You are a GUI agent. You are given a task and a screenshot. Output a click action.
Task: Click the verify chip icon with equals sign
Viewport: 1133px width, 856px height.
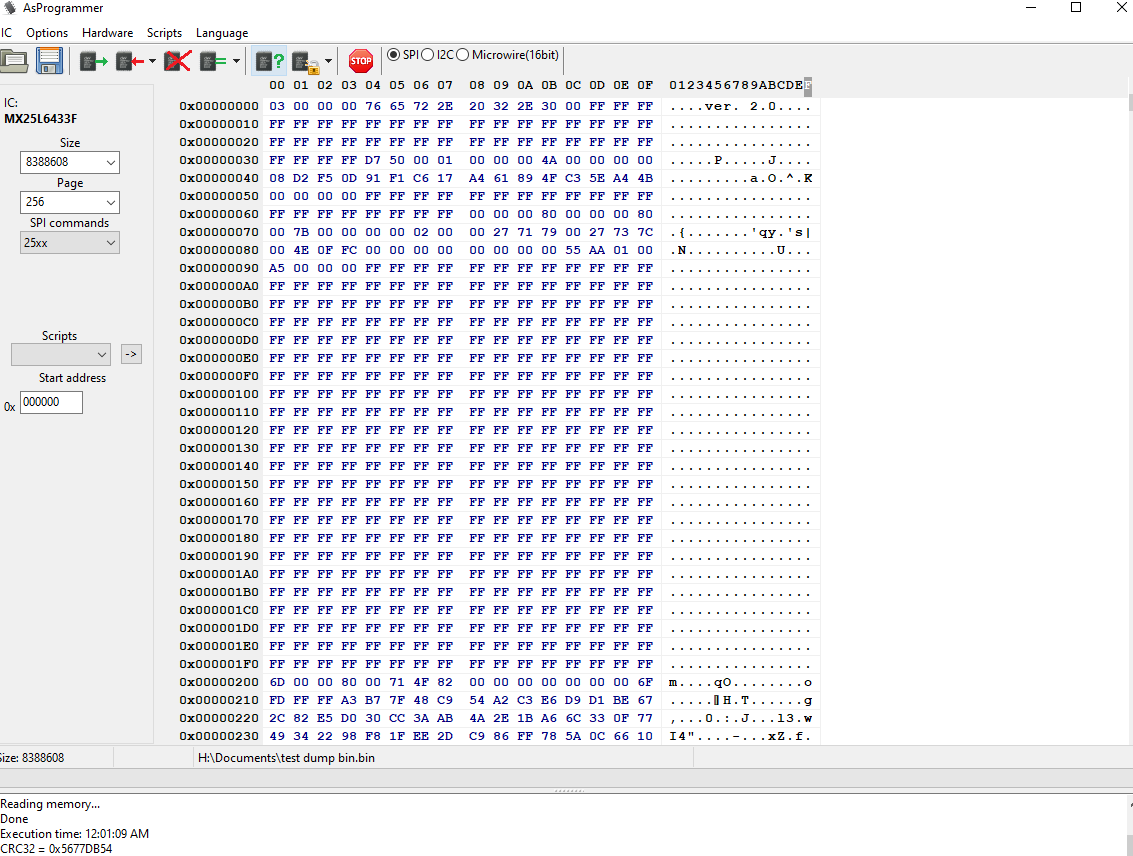[x=213, y=62]
